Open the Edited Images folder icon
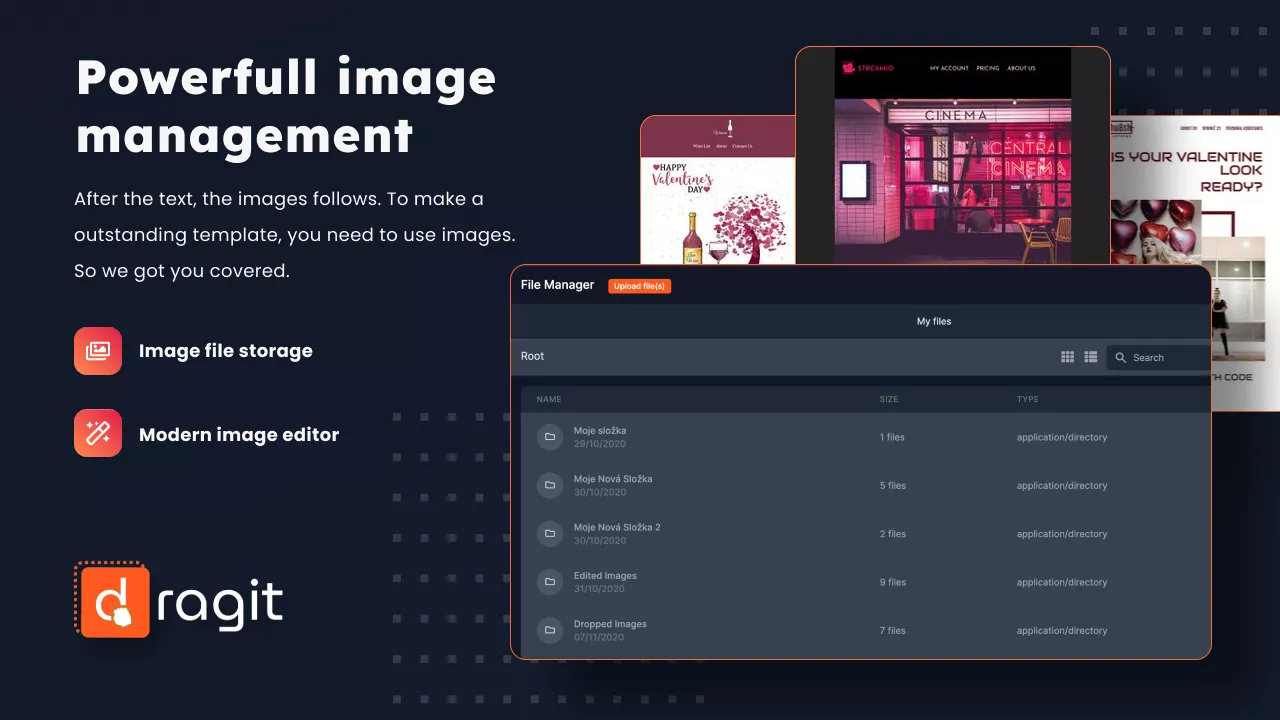The image size is (1280, 720). 549,582
